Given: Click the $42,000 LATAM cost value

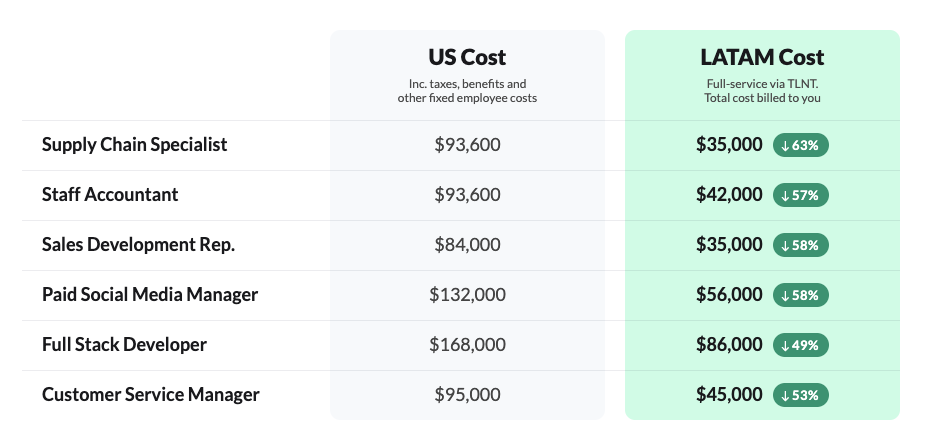Looking at the screenshot, I should (729, 195).
